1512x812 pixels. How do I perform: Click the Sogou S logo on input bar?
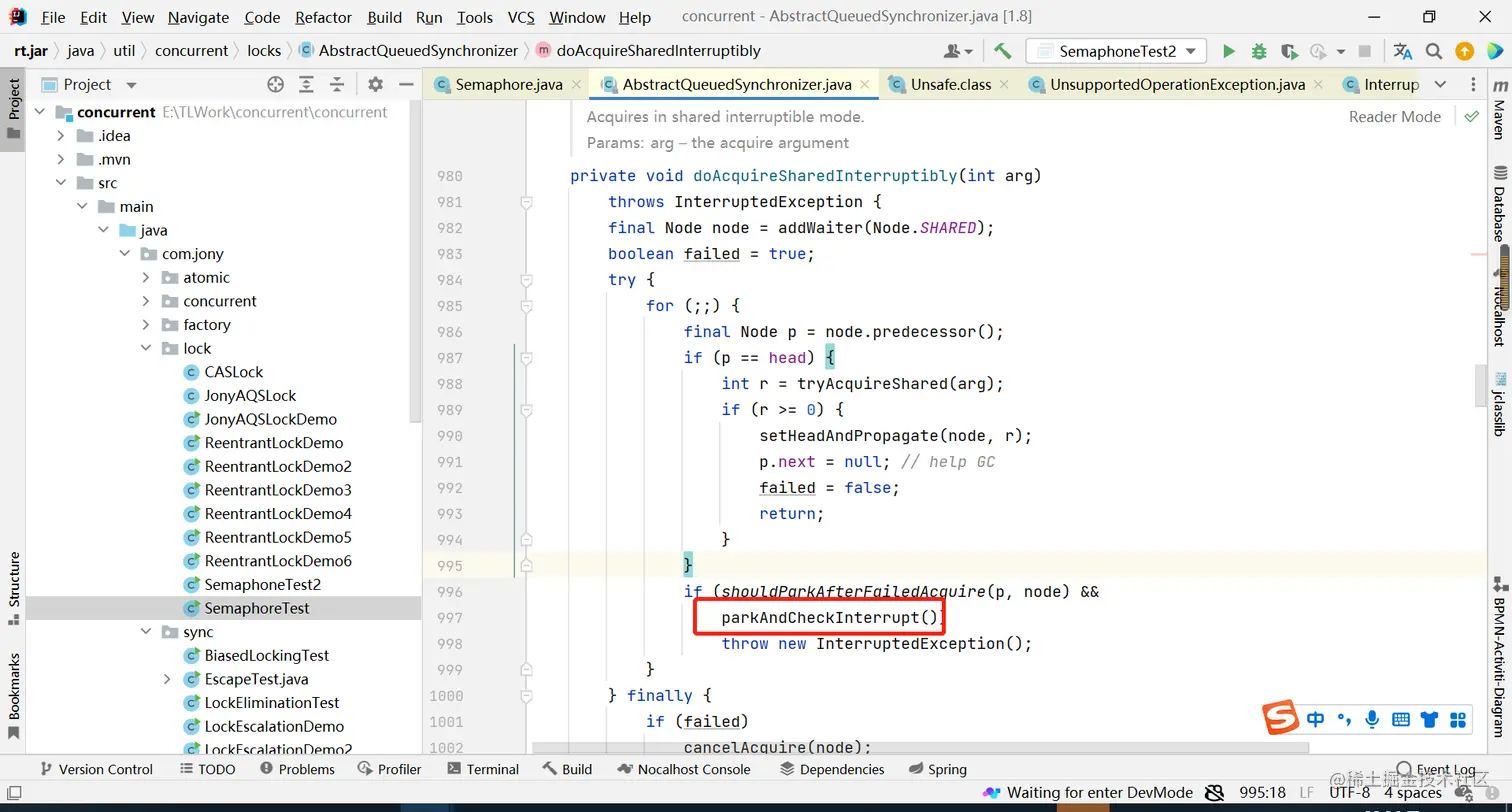(x=1280, y=718)
